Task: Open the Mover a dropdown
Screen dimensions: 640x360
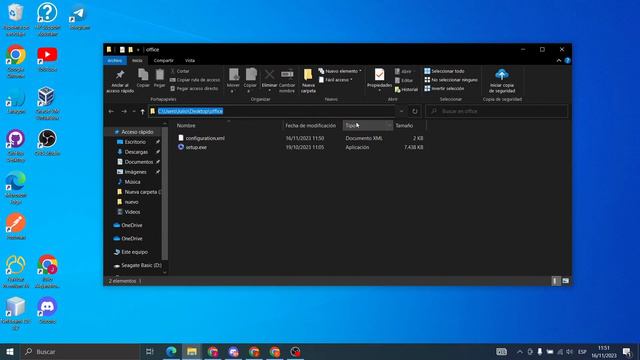Action: click(x=233, y=81)
